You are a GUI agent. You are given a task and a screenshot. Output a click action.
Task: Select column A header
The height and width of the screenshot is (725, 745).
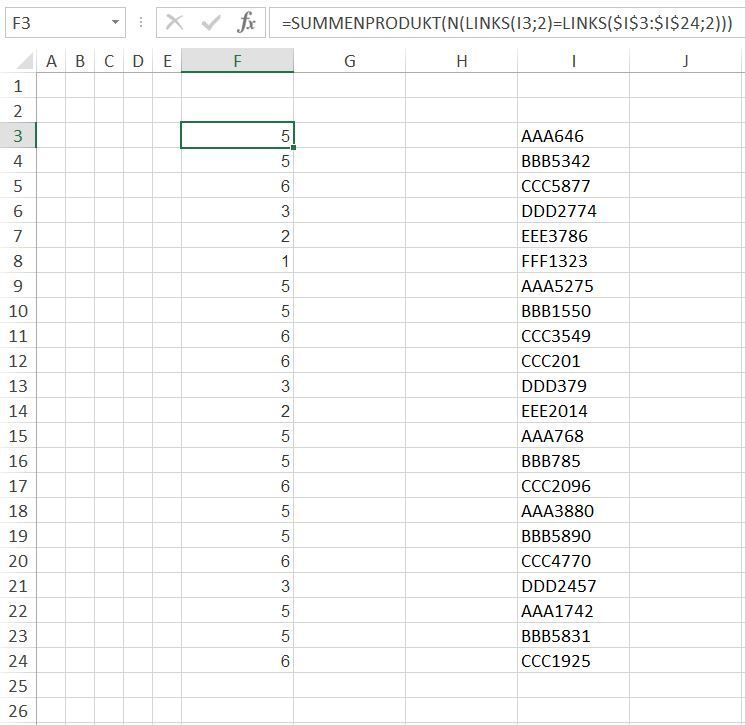(x=51, y=61)
